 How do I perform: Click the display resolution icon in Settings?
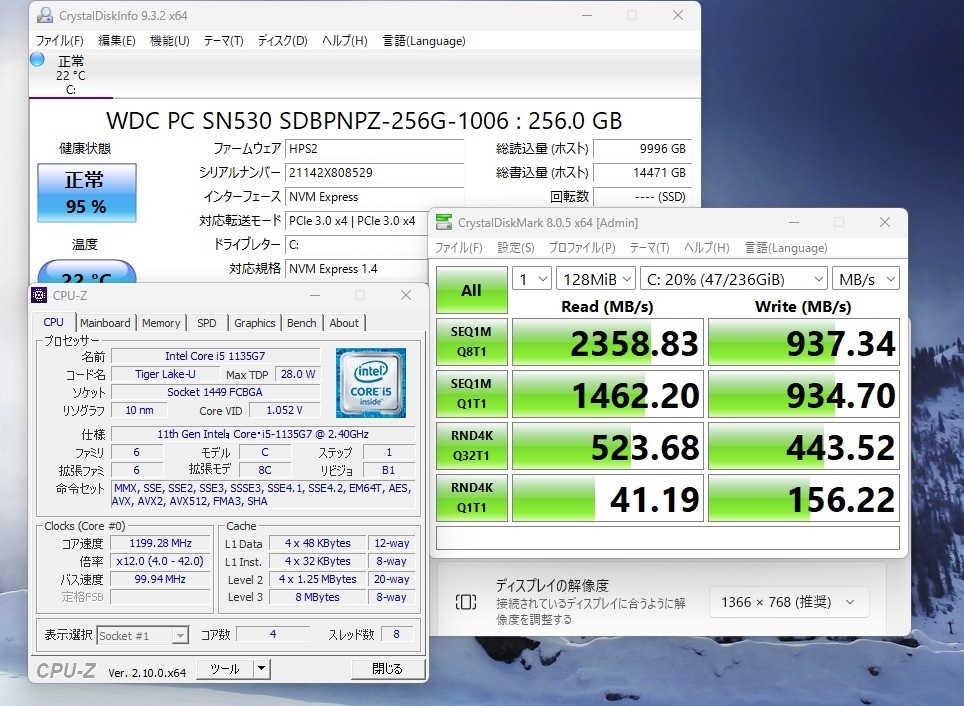tap(465, 601)
